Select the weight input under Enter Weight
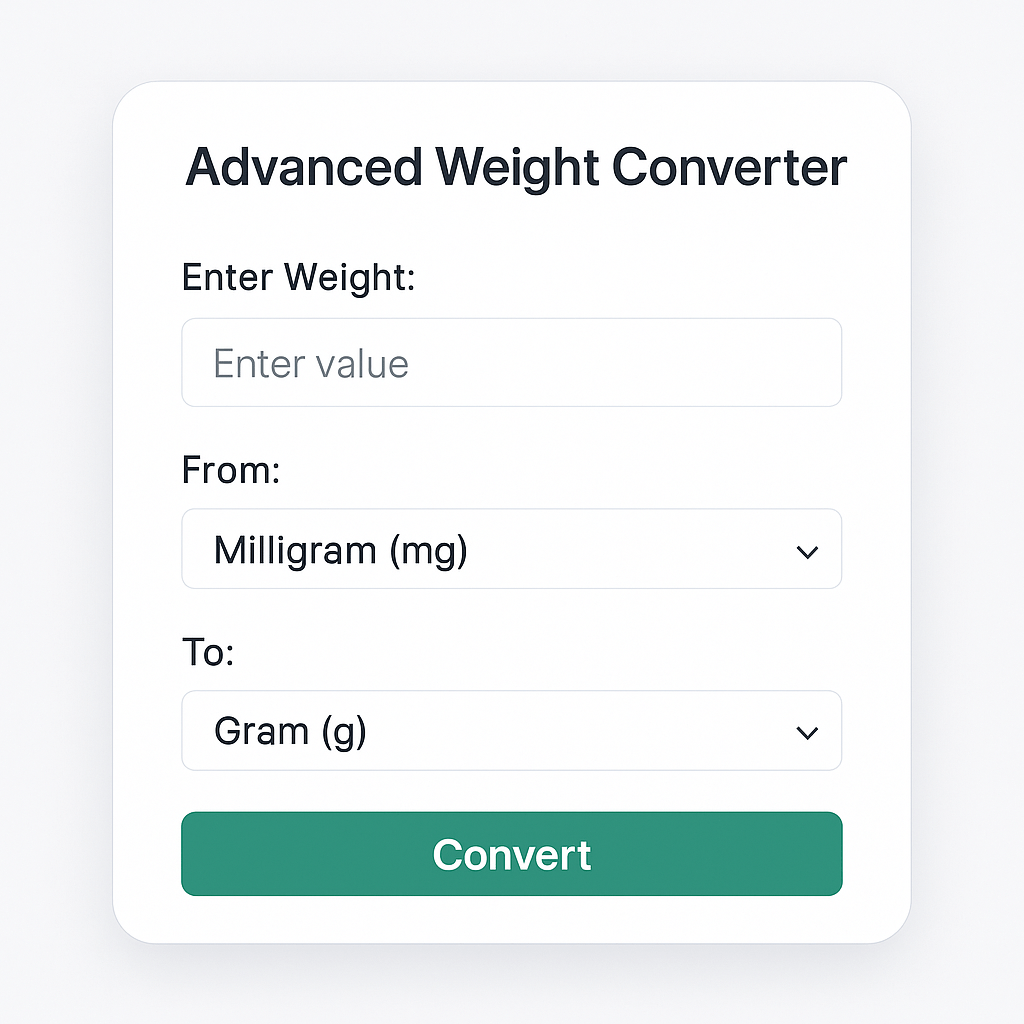 click(x=512, y=362)
